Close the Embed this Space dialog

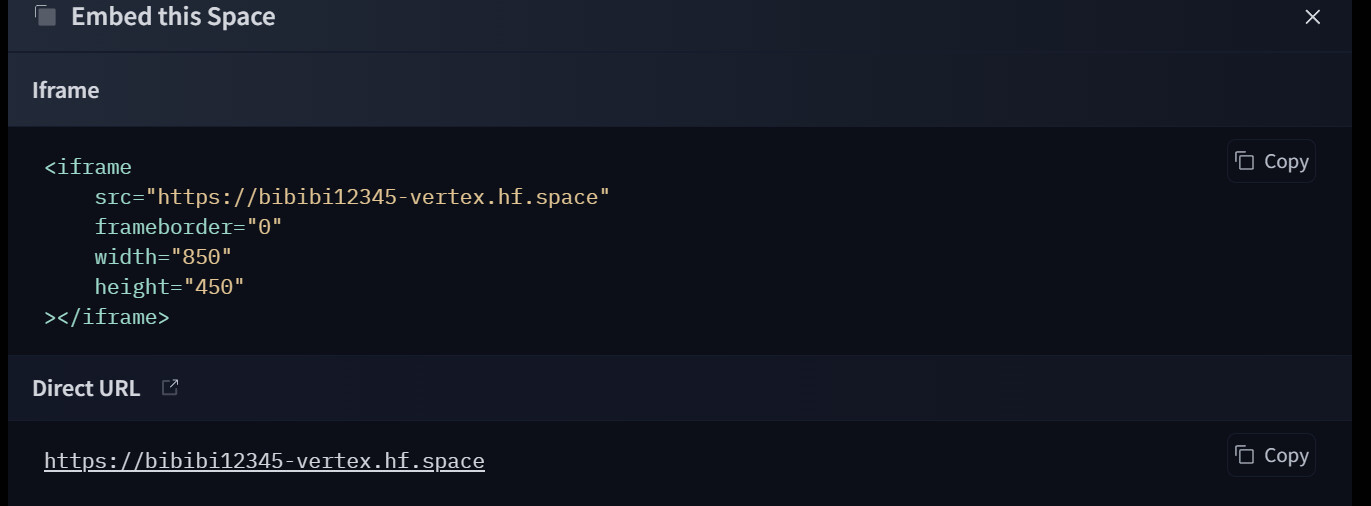(1312, 17)
